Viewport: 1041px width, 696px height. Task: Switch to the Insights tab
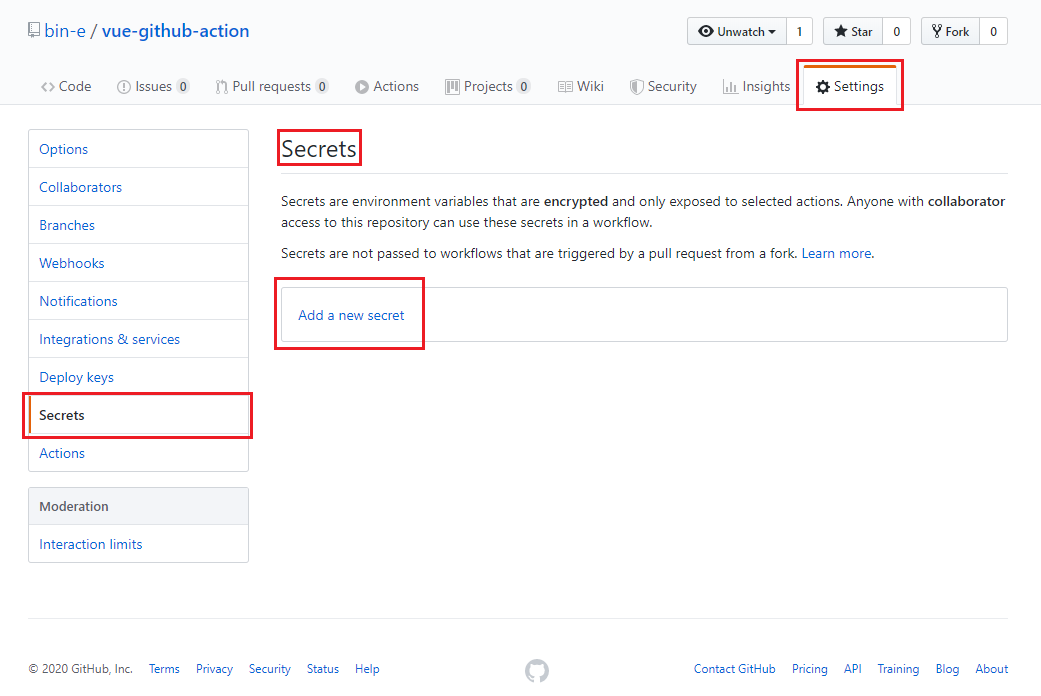click(x=757, y=86)
